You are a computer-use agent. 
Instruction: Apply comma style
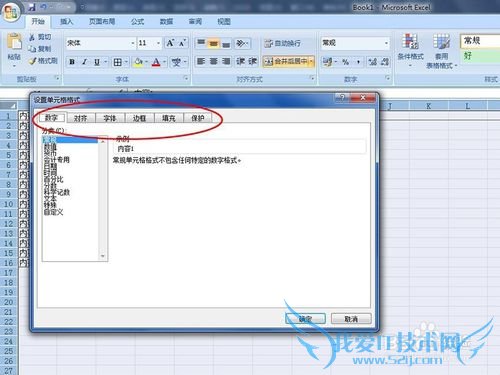(358, 62)
